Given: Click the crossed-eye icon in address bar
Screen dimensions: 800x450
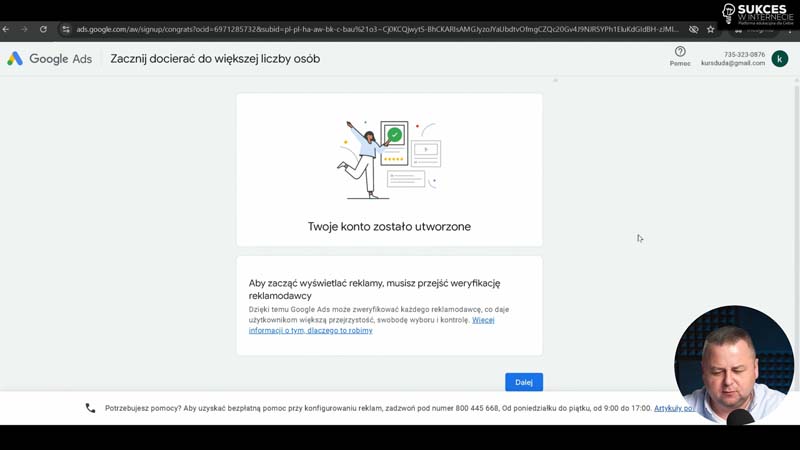Looking at the screenshot, I should (693, 29).
